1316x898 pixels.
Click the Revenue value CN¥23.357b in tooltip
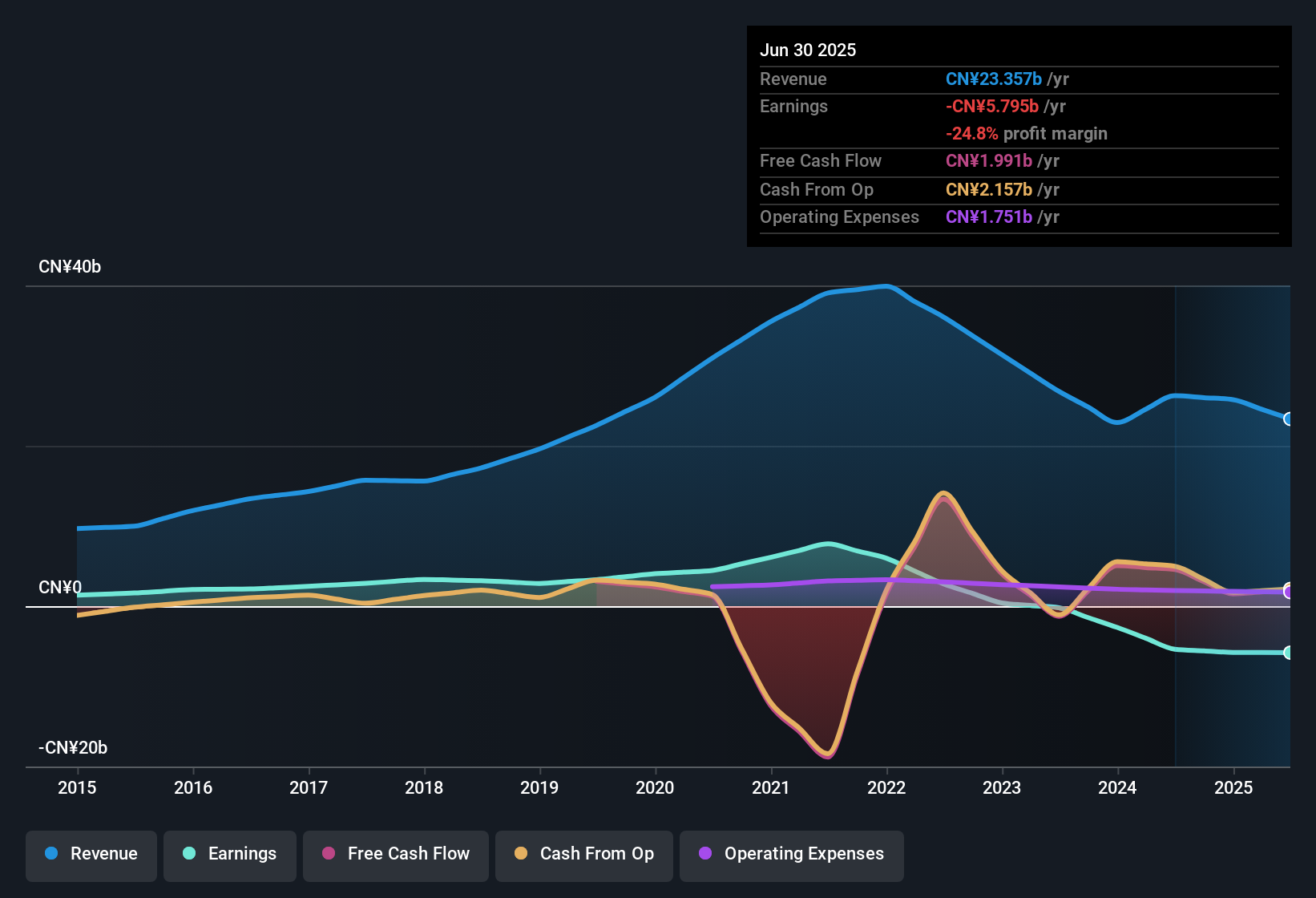(x=994, y=79)
